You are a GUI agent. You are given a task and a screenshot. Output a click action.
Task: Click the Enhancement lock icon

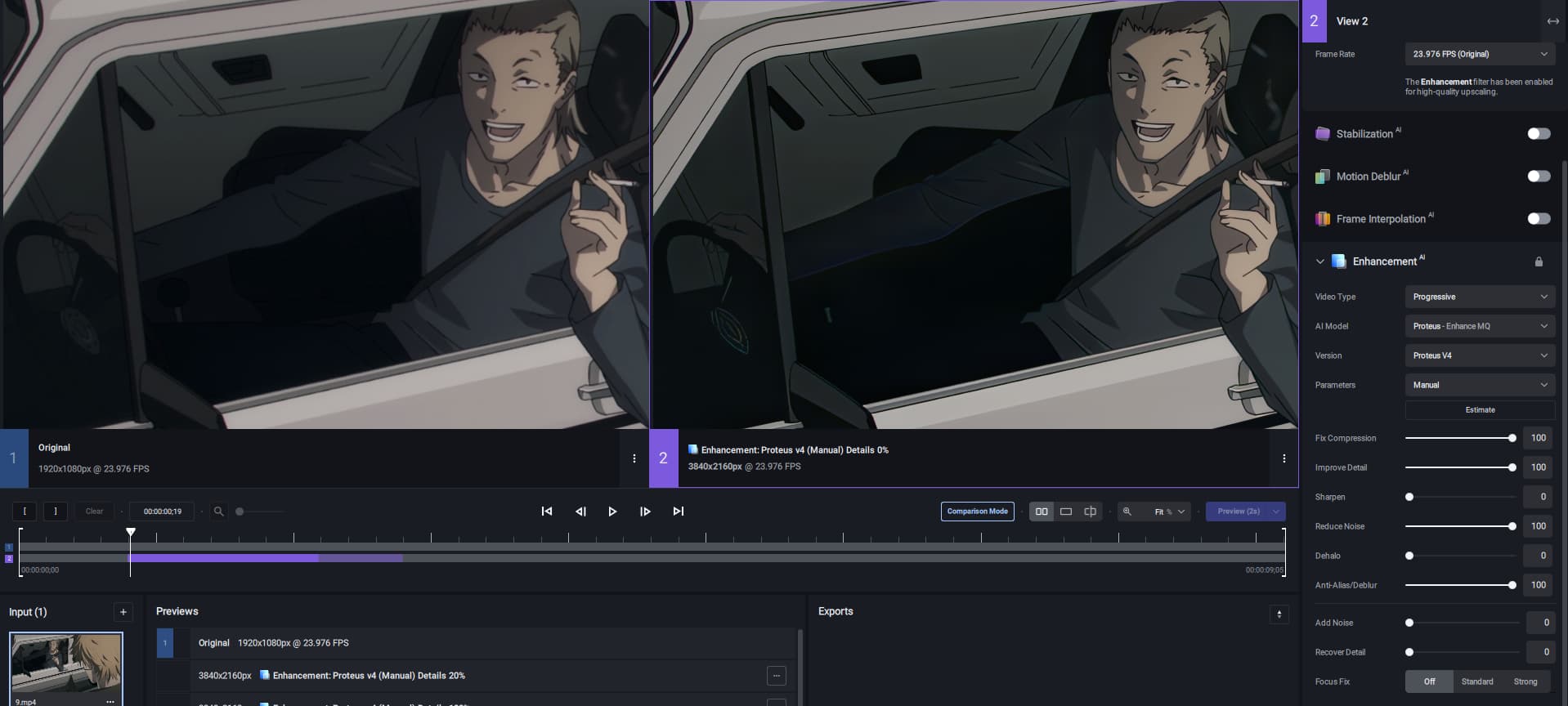pyautogui.click(x=1539, y=261)
